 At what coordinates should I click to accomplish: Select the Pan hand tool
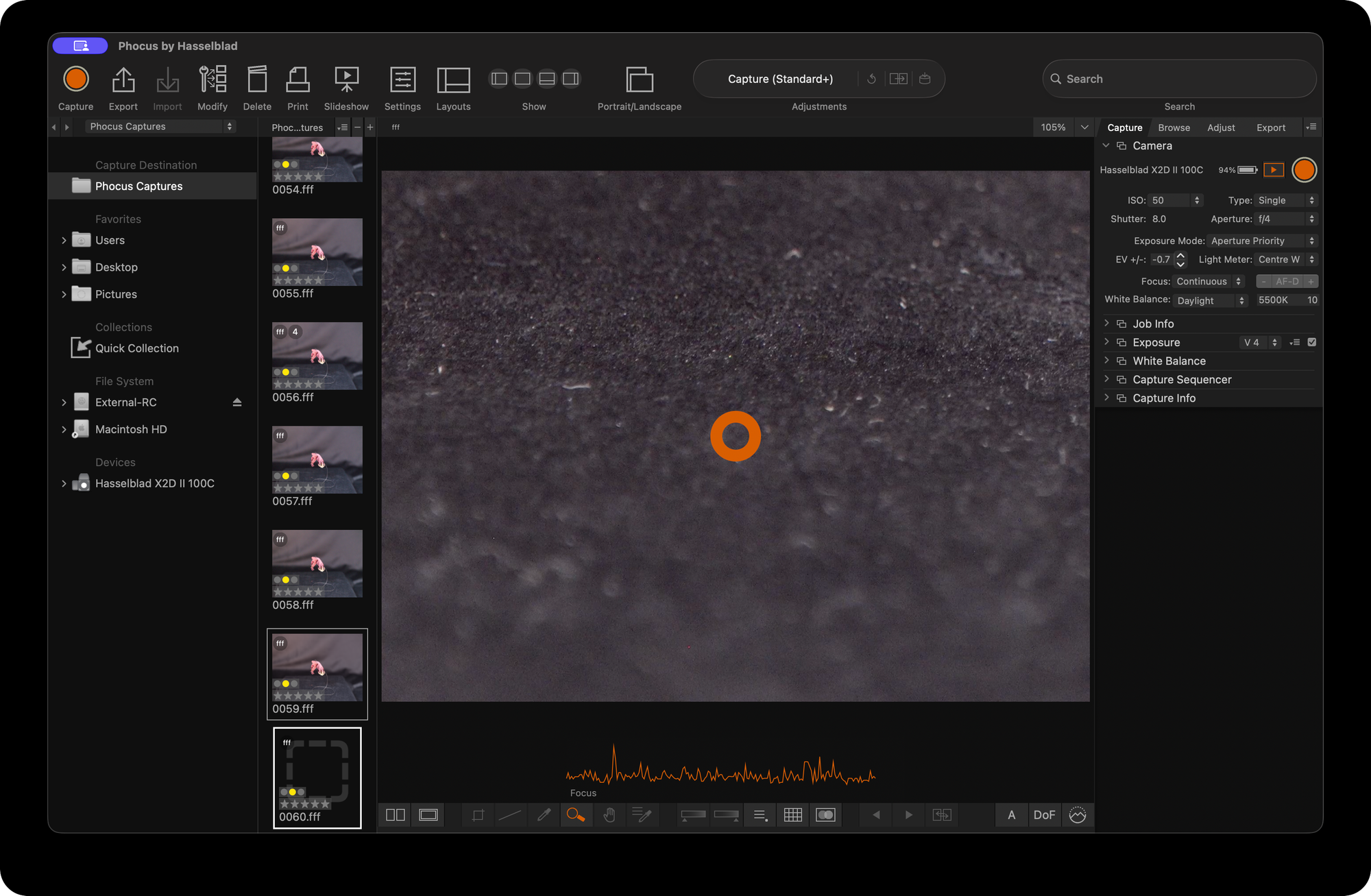coord(609,815)
